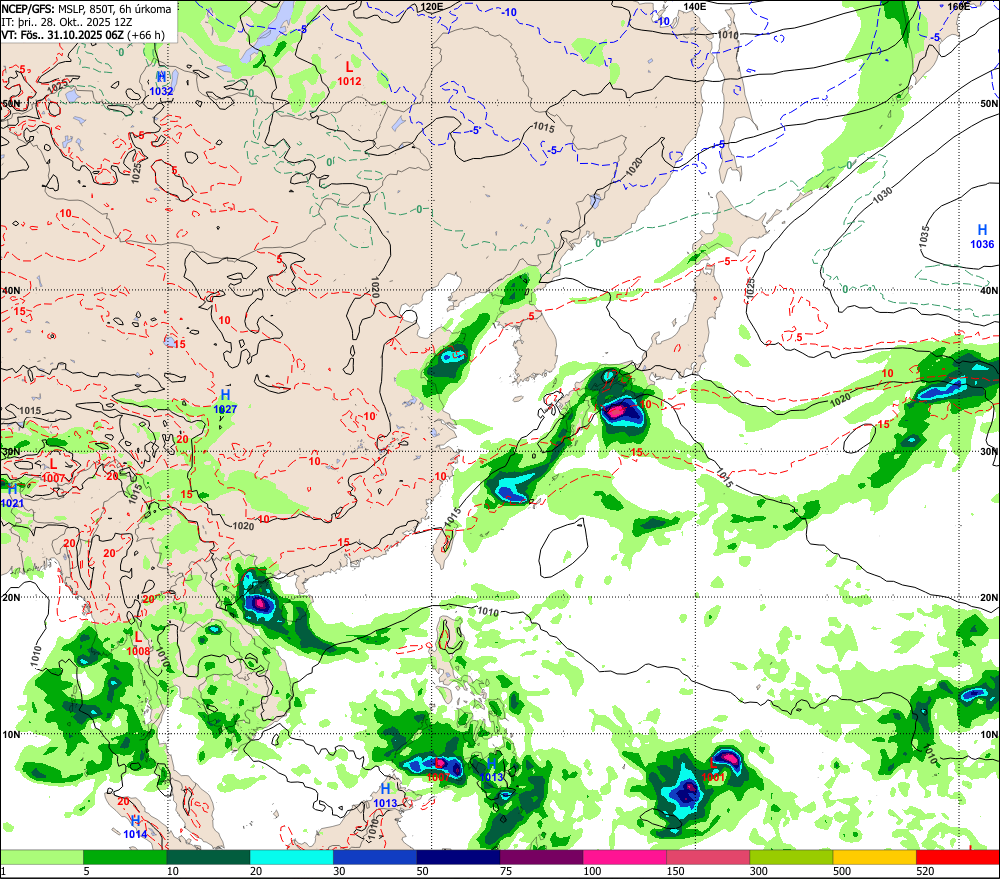
Task: Click the 120E longitude label
Action: 432,6
